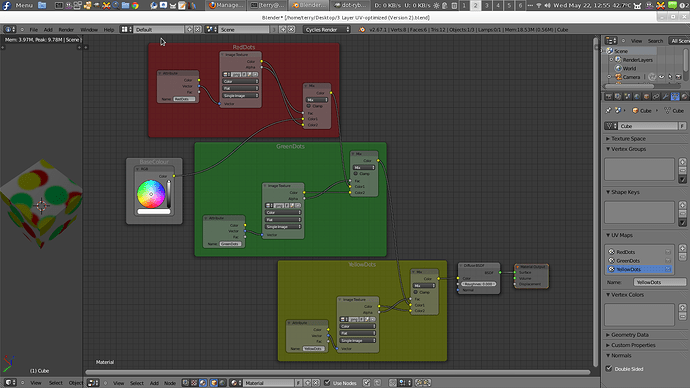Open the Object properties tab icon
The height and width of the screenshot is (388, 690).
pyautogui.click(x=646, y=96)
